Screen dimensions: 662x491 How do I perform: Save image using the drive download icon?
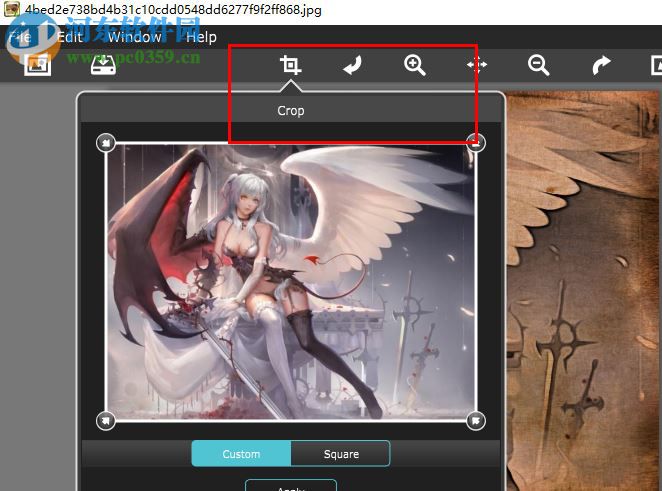tap(103, 65)
